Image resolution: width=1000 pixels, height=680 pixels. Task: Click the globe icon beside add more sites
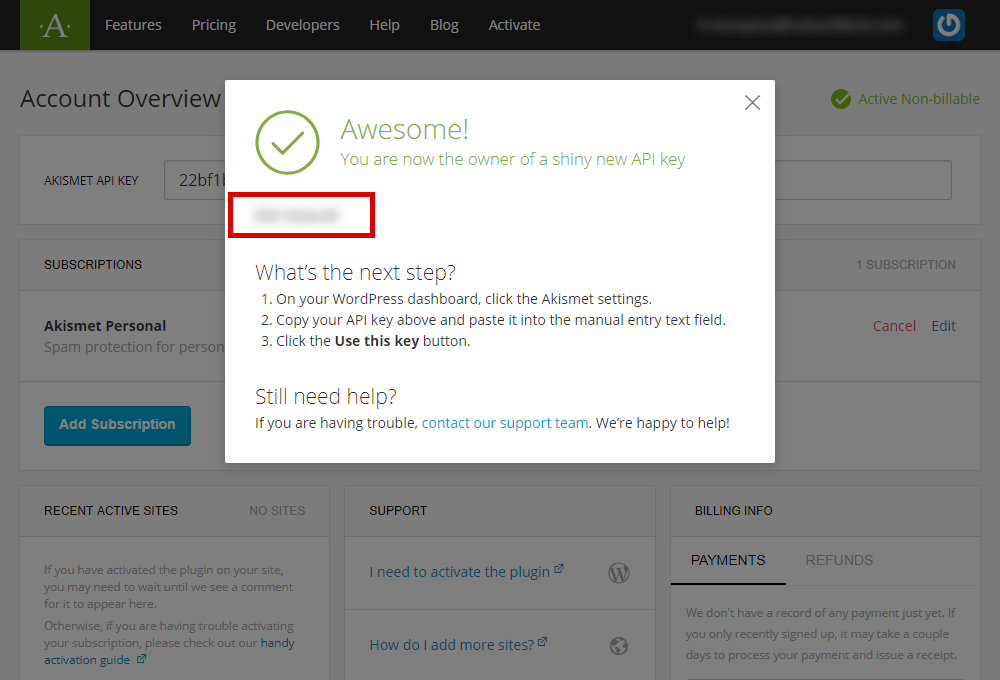pyautogui.click(x=619, y=645)
